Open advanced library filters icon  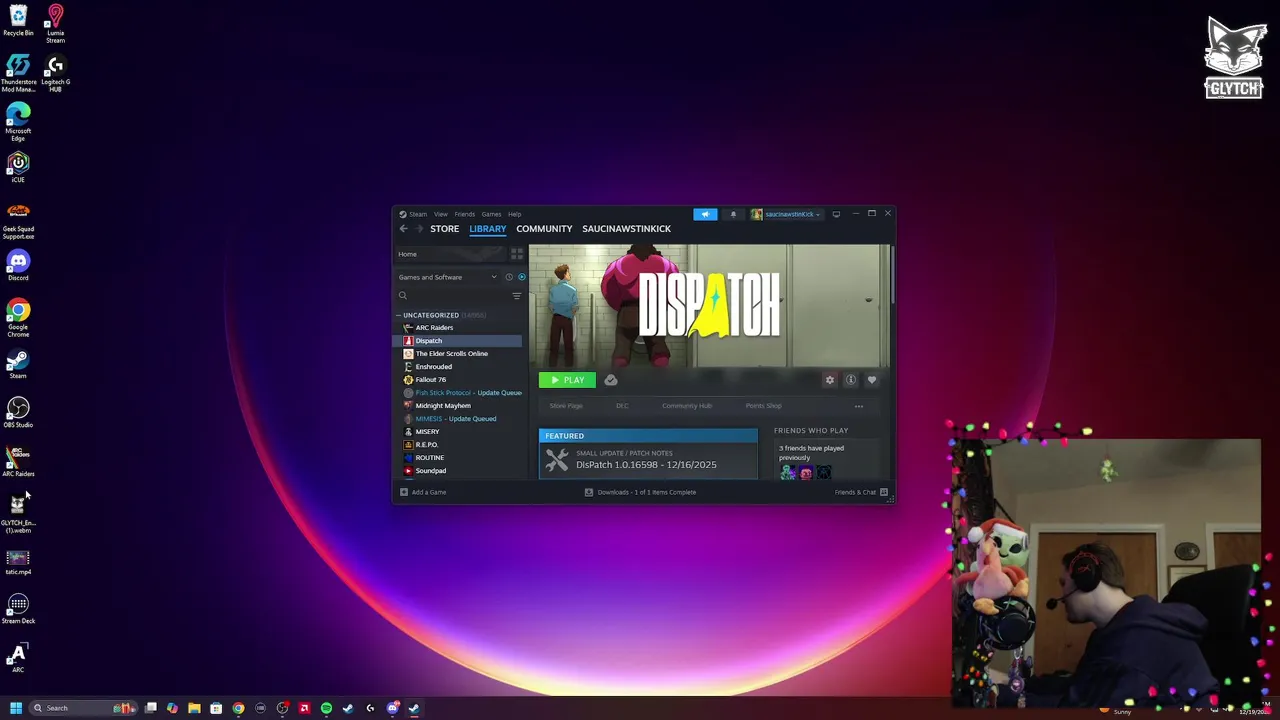point(517,296)
